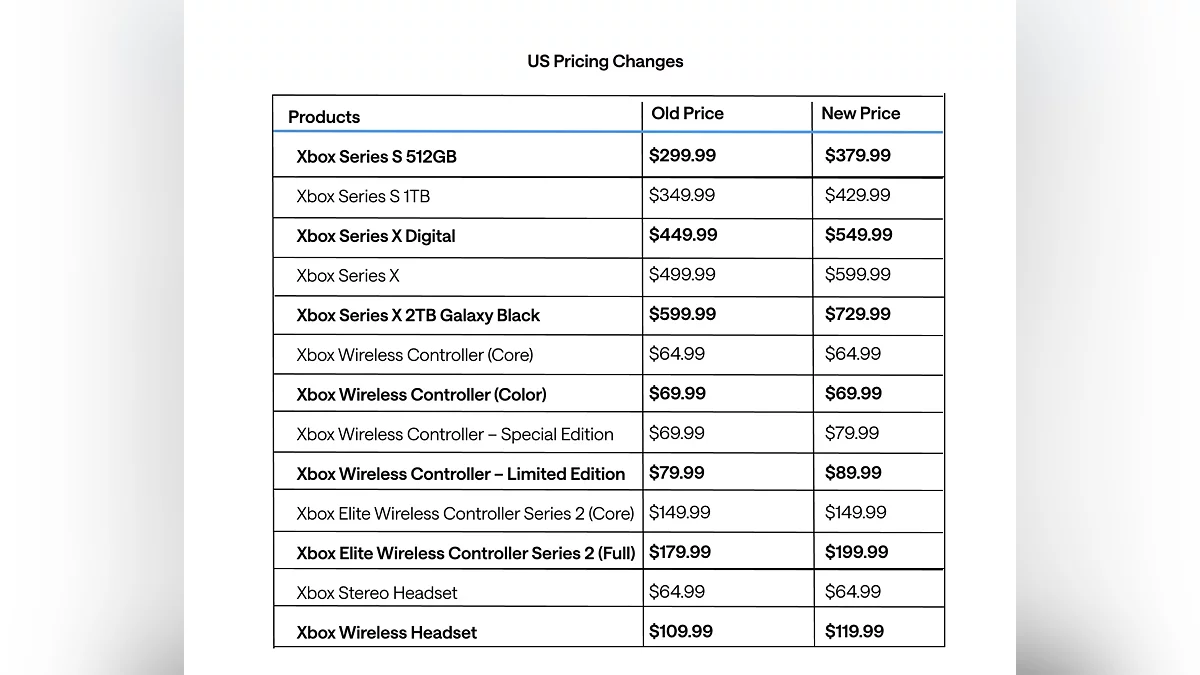This screenshot has width=1200, height=675.
Task: Select "Xbox Series X 2TB Galaxy Black"
Action: (x=418, y=315)
